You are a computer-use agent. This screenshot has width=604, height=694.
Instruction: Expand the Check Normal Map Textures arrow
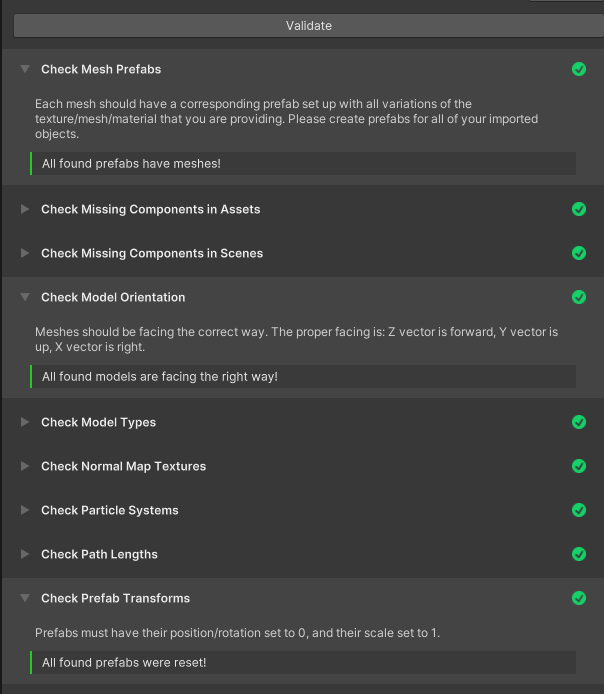point(25,466)
